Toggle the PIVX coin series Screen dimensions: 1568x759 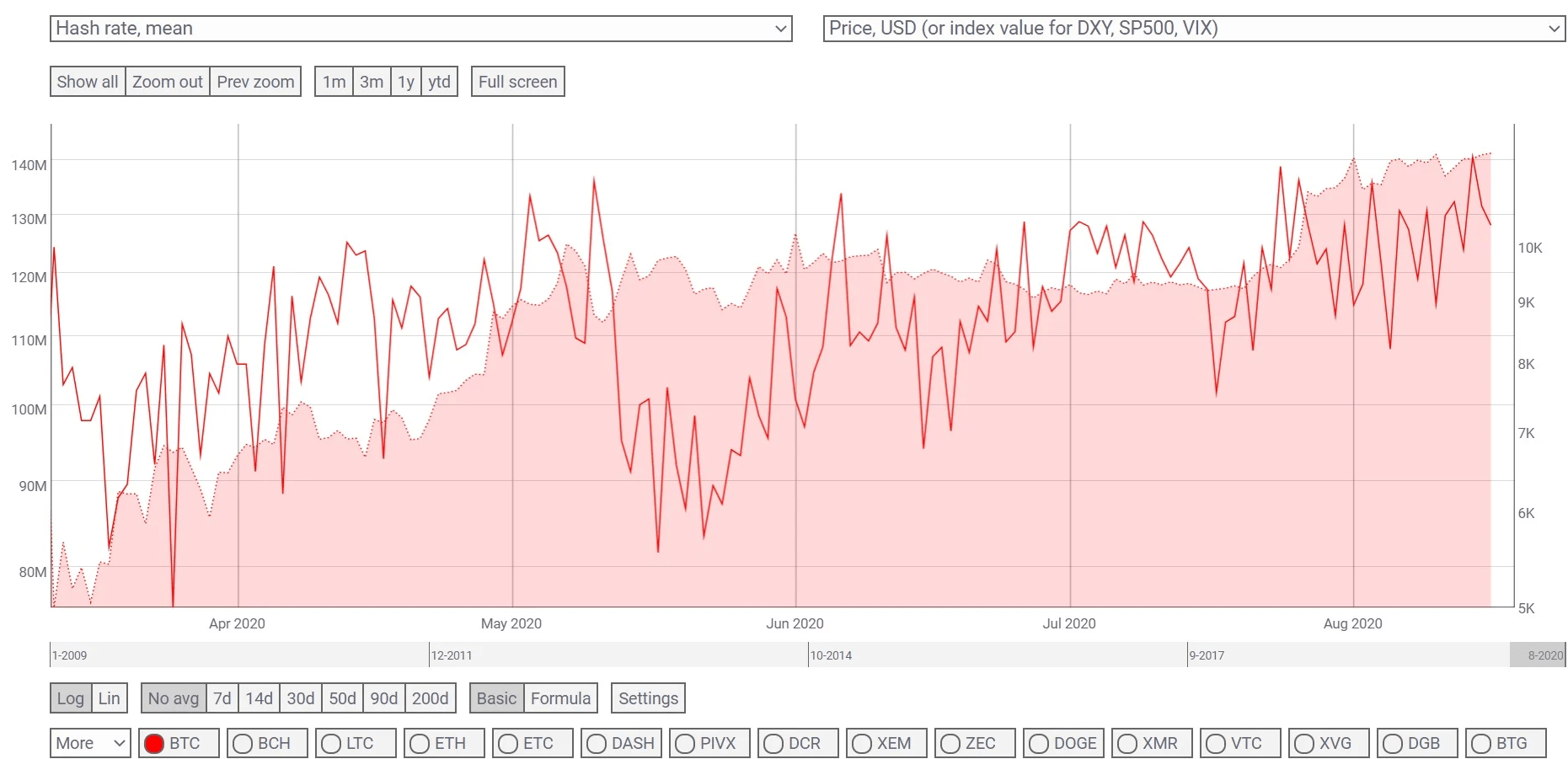coord(710,743)
